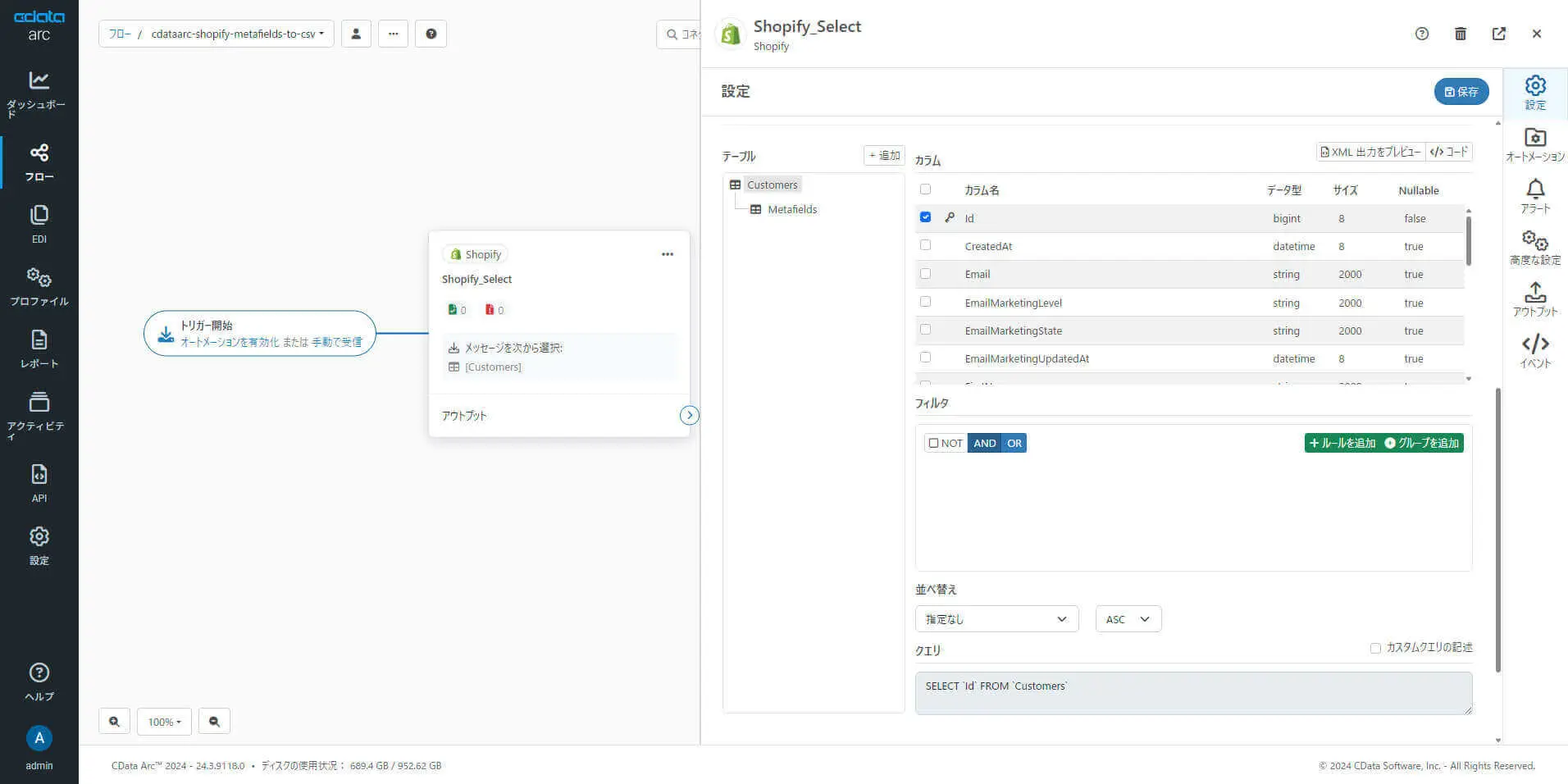Switch to the Automation tab

click(1534, 144)
